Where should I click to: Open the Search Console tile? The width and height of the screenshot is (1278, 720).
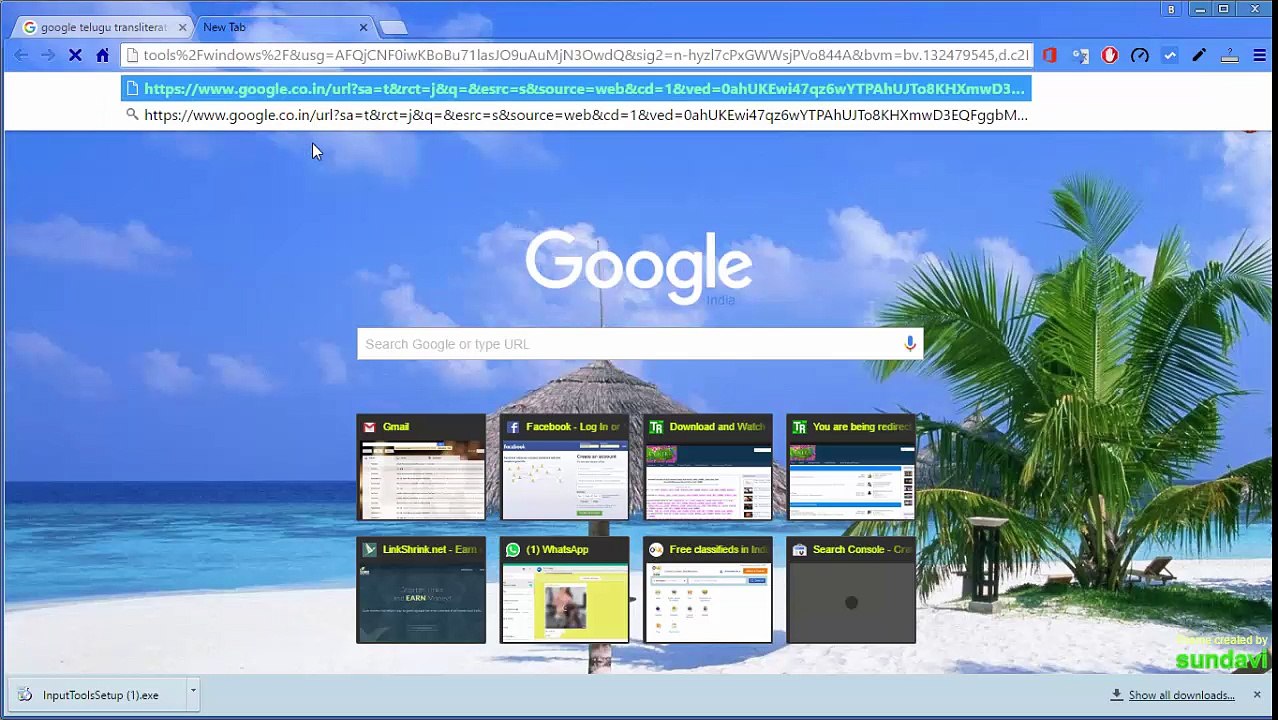(x=850, y=590)
